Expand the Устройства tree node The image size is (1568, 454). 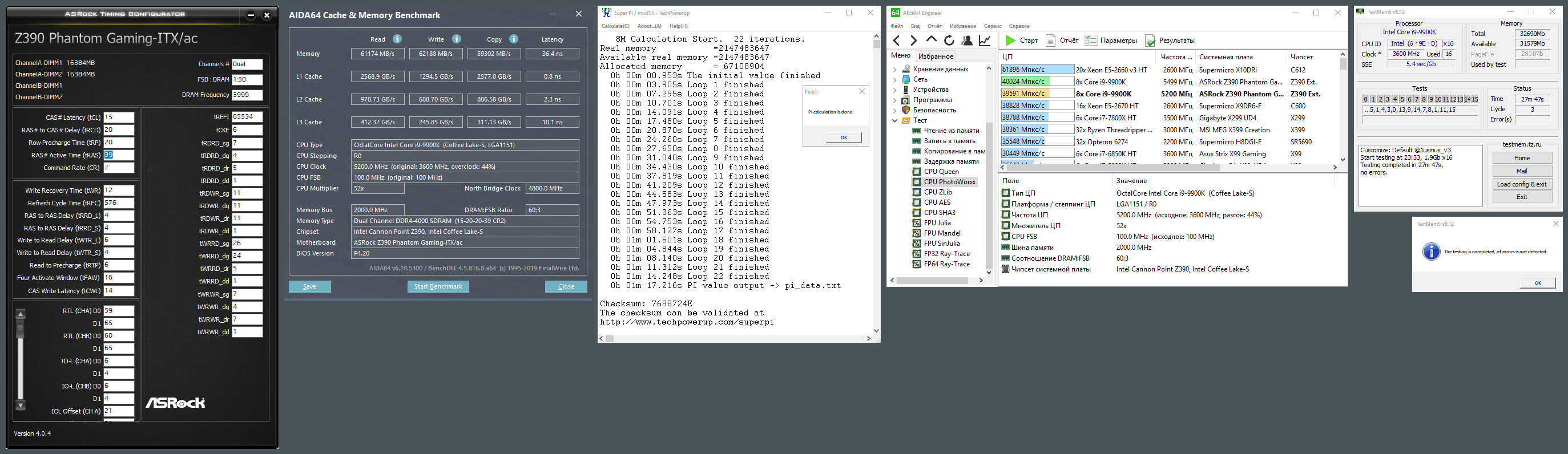(x=895, y=90)
